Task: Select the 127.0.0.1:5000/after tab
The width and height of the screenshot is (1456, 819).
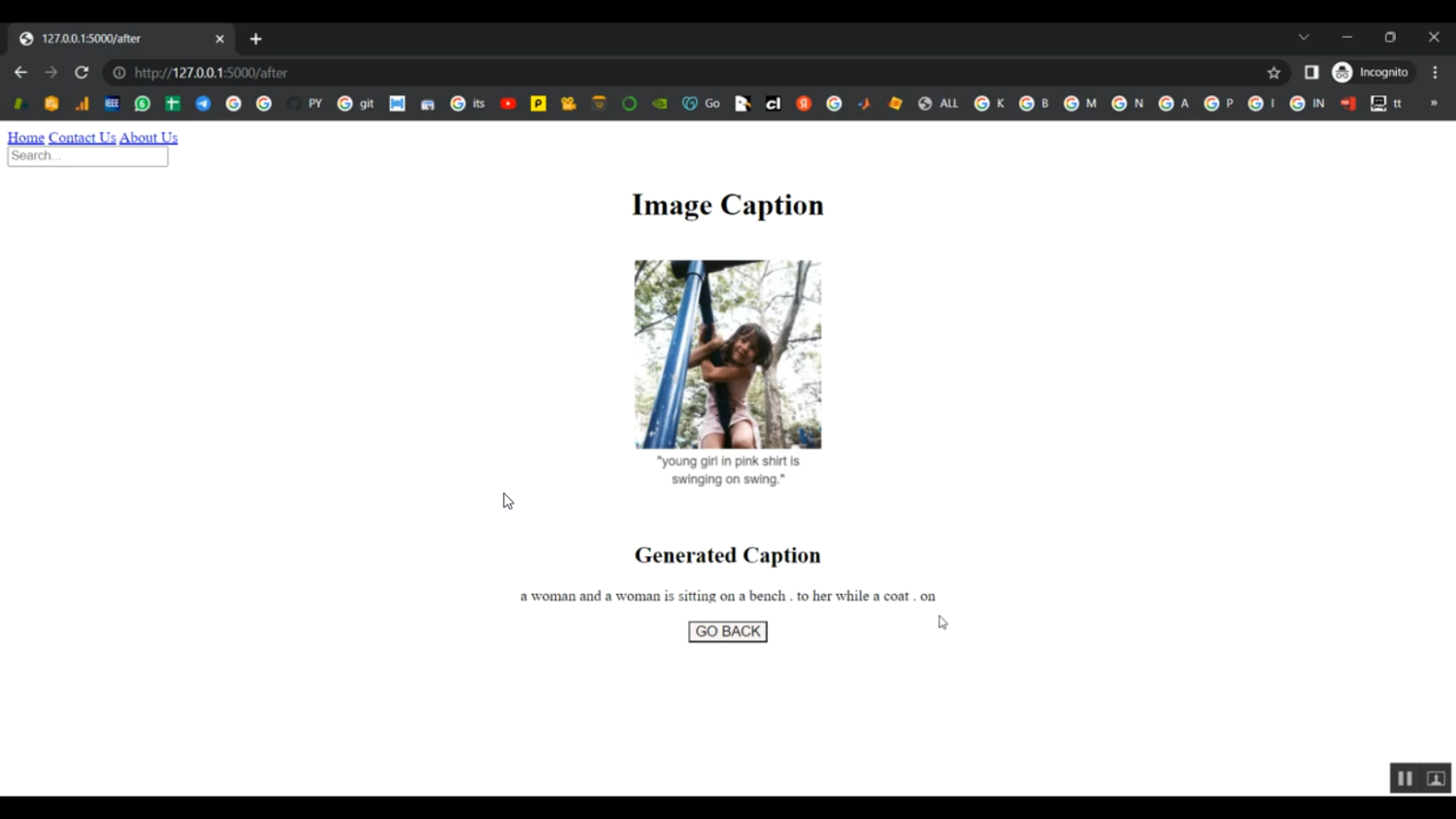Action: pyautogui.click(x=121, y=39)
